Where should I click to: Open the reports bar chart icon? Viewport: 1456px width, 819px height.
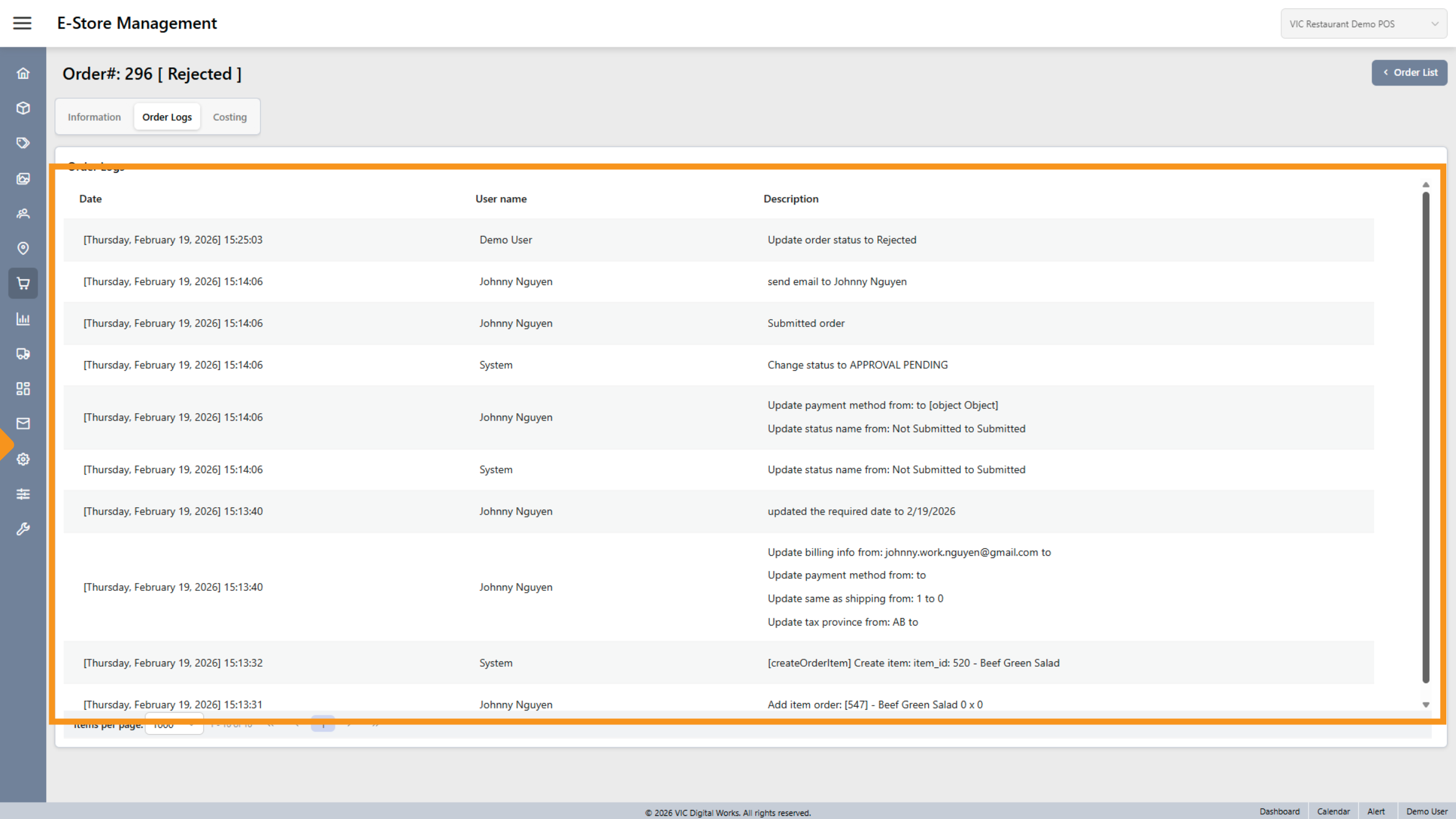(x=23, y=319)
